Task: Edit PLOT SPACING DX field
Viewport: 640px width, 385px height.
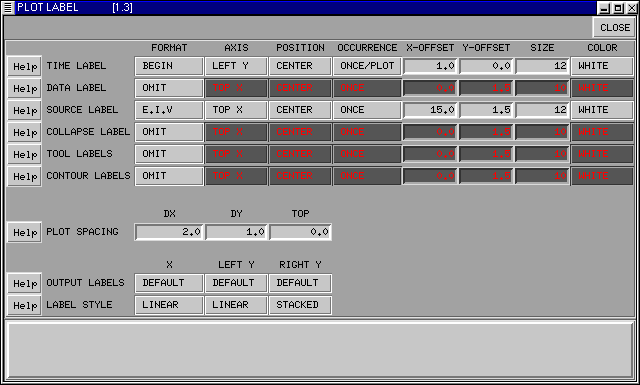Action: tap(169, 232)
